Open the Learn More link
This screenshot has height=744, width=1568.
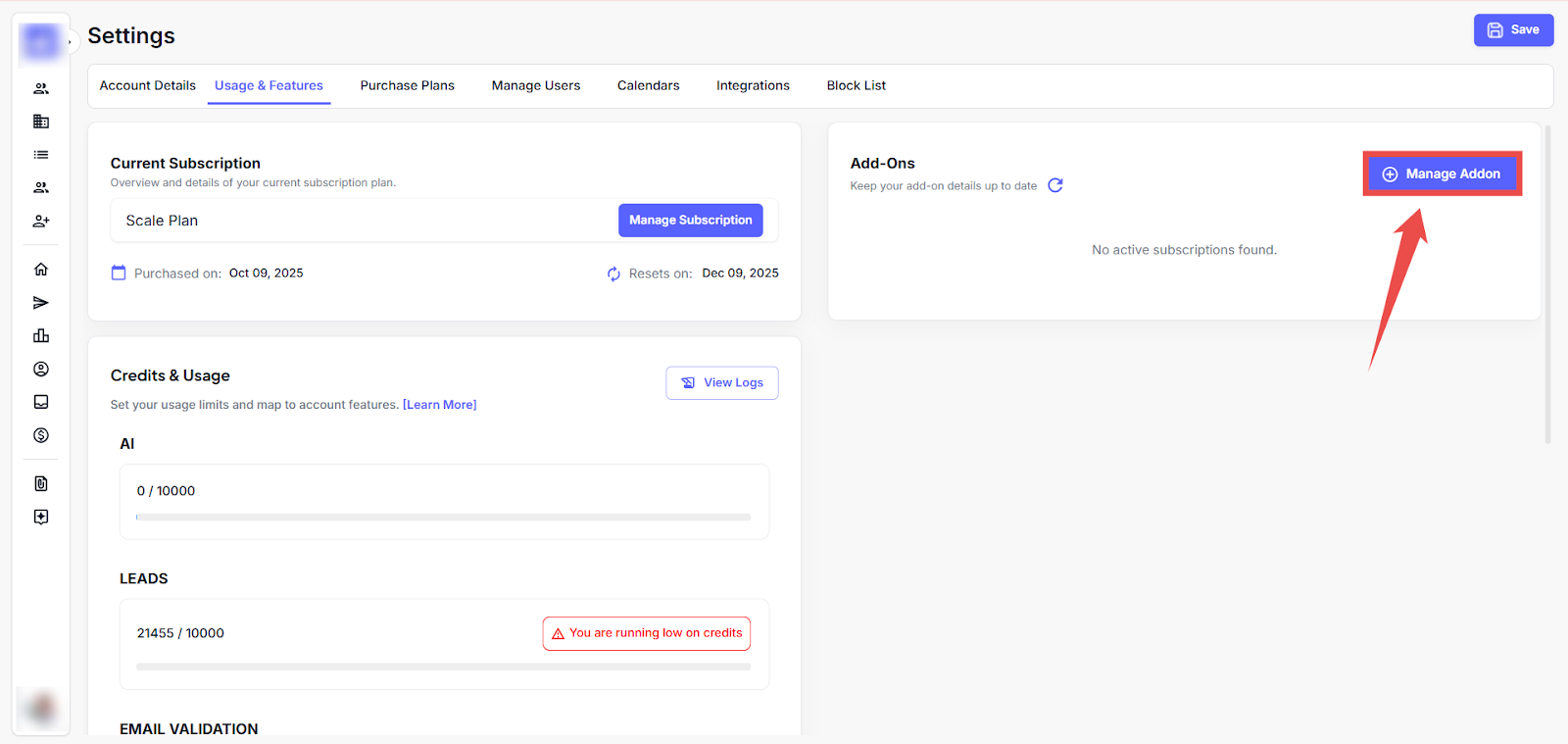[439, 405]
